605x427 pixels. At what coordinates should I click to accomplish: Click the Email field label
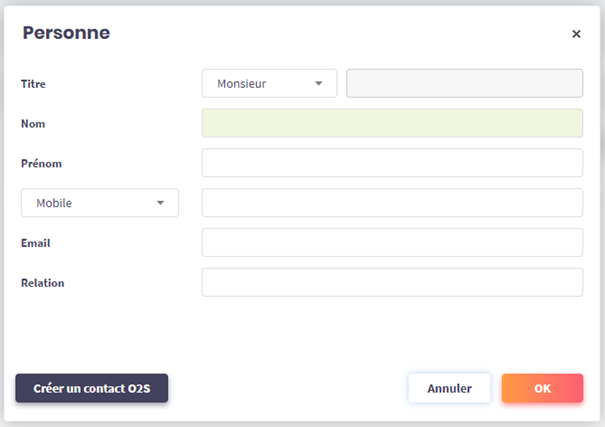[36, 243]
